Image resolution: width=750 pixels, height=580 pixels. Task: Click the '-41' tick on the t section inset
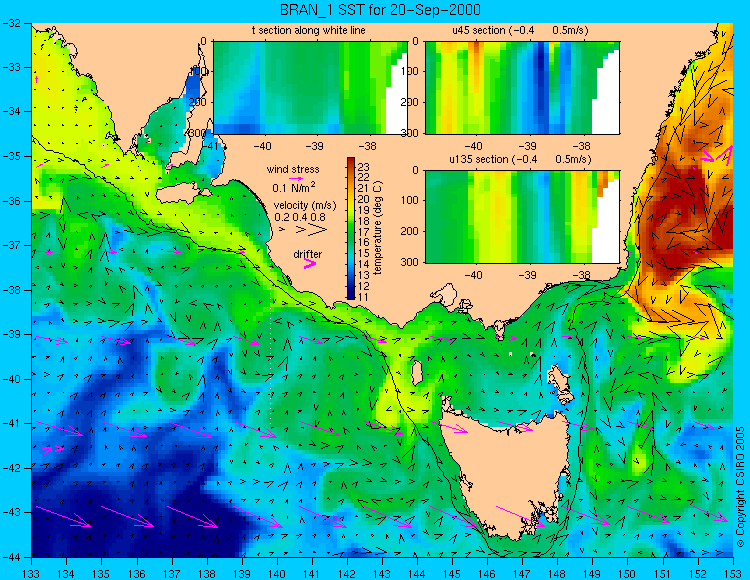212,146
